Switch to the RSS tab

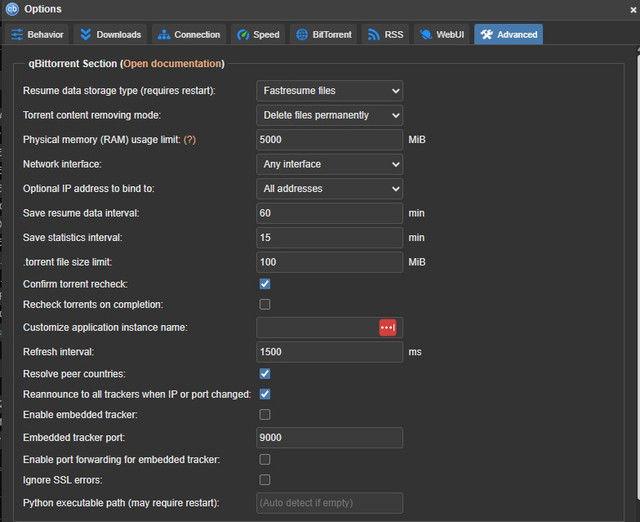(x=385, y=35)
